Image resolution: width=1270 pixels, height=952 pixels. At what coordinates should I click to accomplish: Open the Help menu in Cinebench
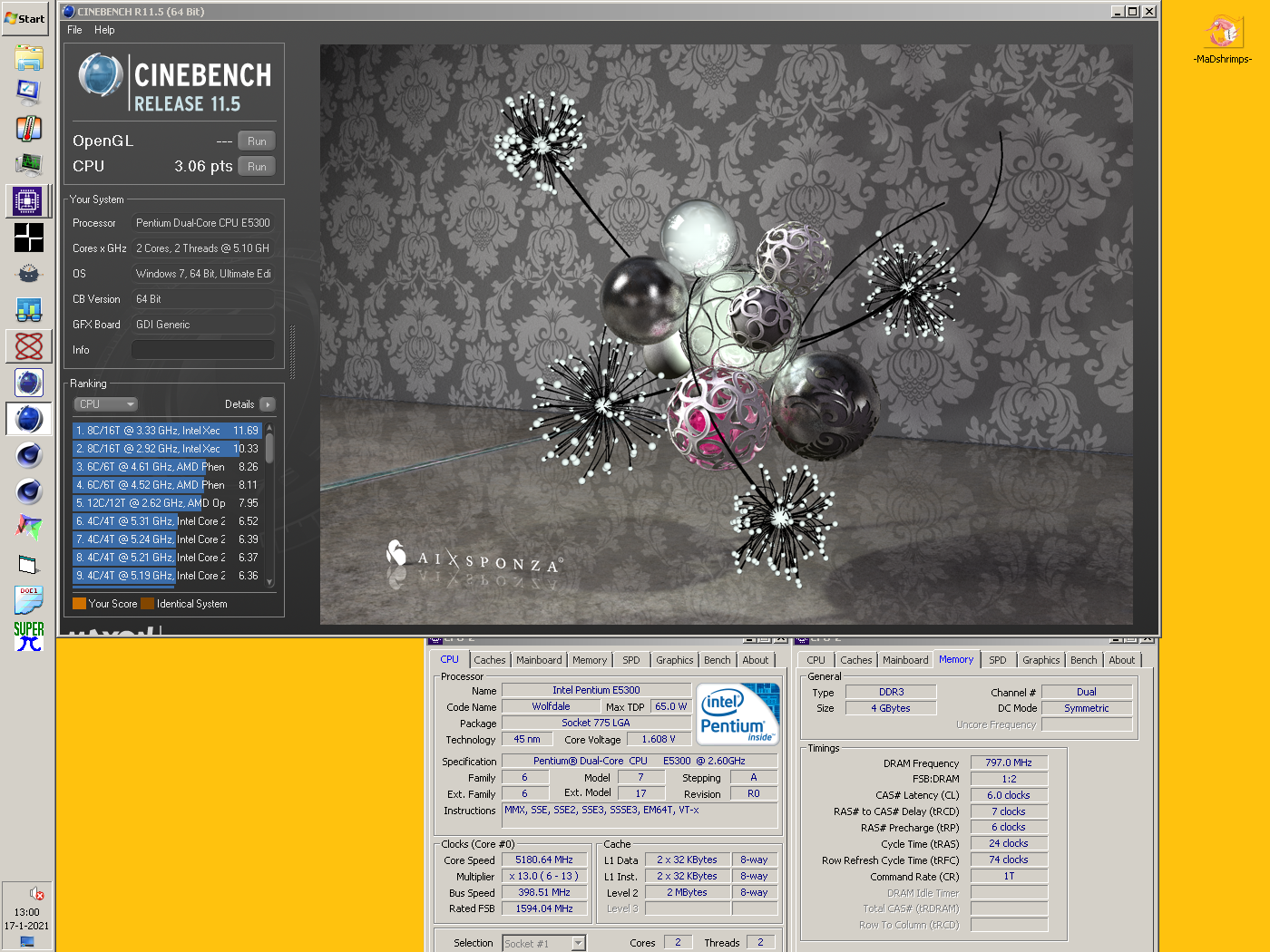pos(104,30)
